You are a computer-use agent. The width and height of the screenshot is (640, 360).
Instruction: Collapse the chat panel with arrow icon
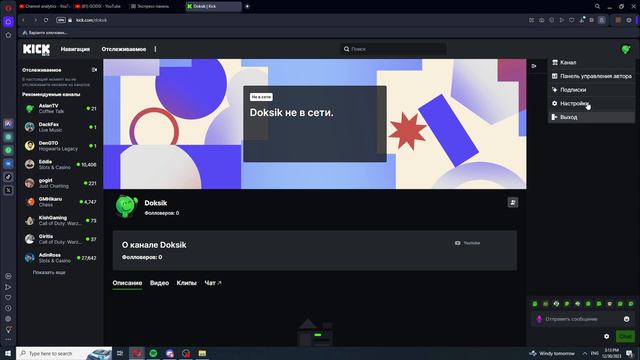pos(534,66)
